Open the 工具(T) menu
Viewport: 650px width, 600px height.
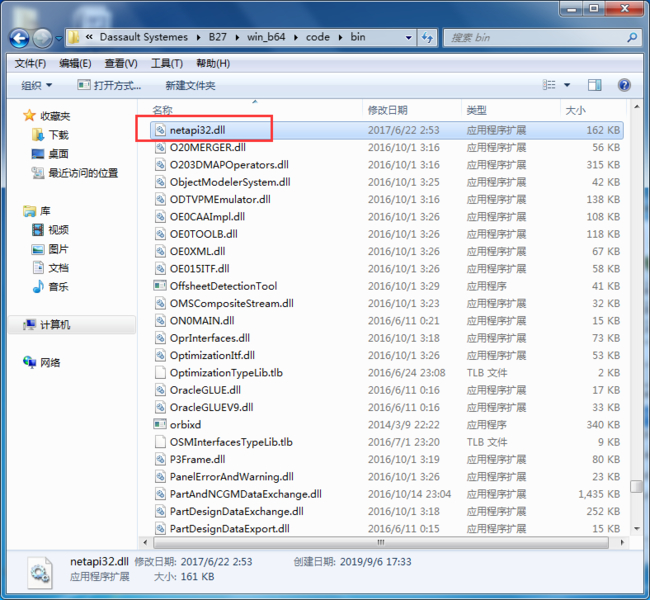(x=167, y=63)
